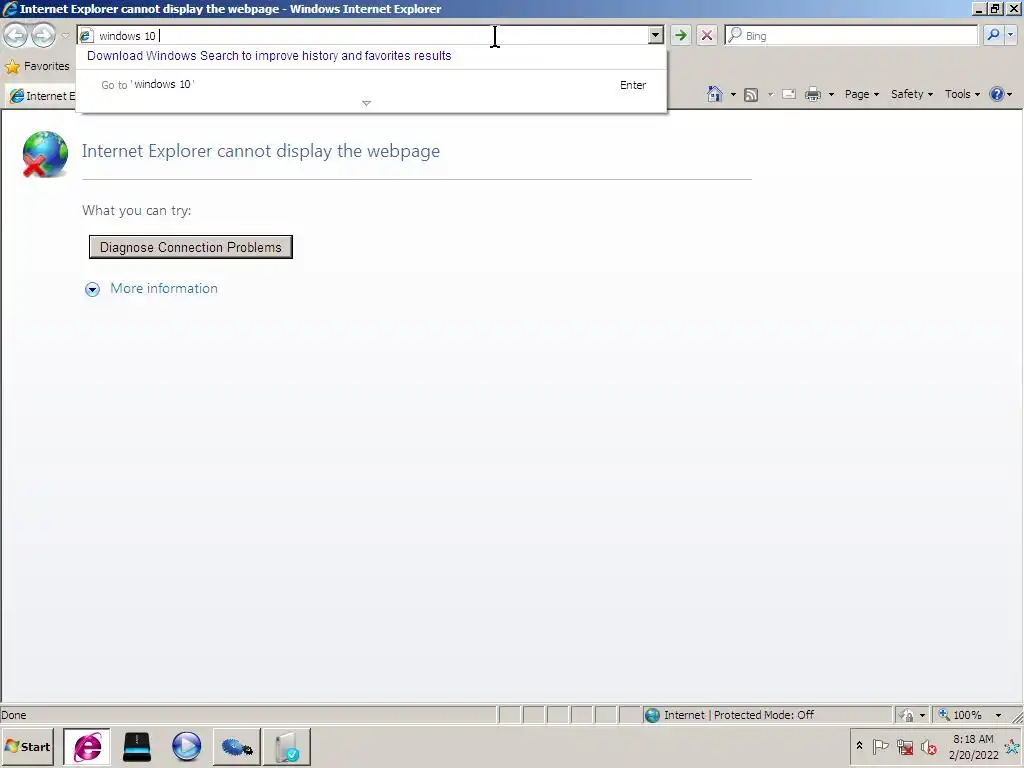Click the Back navigation arrow button

coord(16,35)
